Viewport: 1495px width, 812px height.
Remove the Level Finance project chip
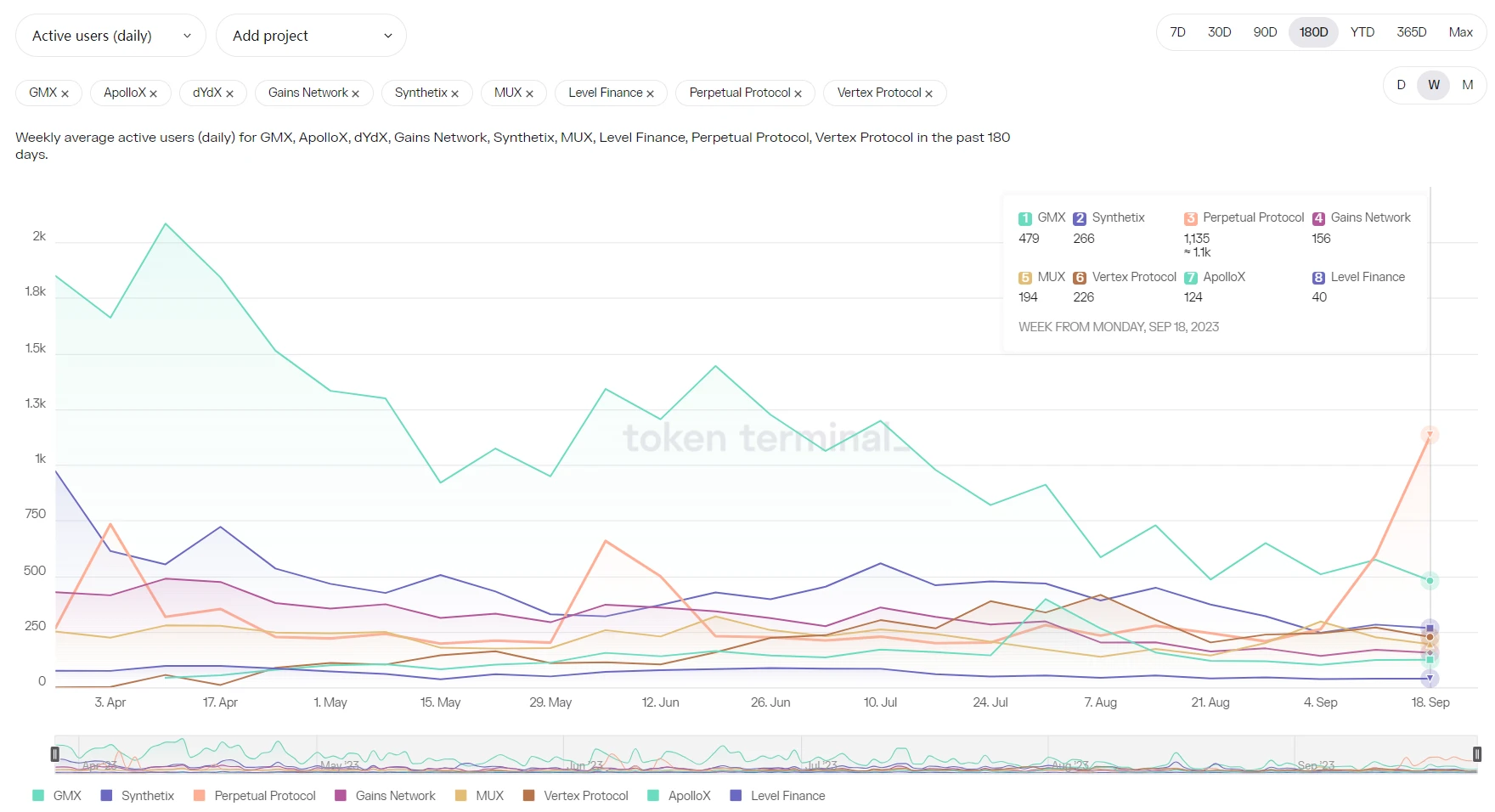pos(650,93)
